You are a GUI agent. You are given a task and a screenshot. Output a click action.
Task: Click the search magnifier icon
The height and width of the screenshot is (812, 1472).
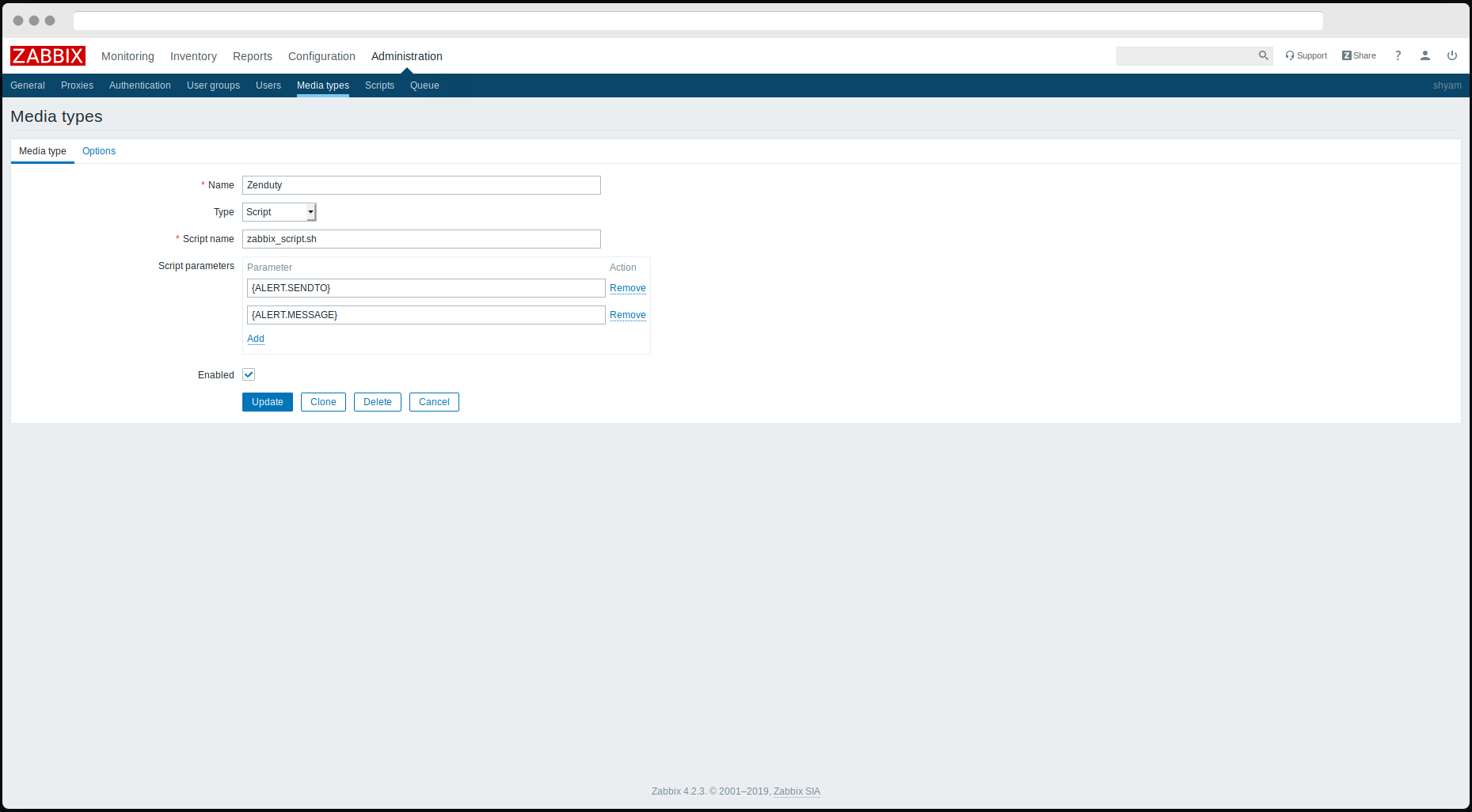[1264, 55]
